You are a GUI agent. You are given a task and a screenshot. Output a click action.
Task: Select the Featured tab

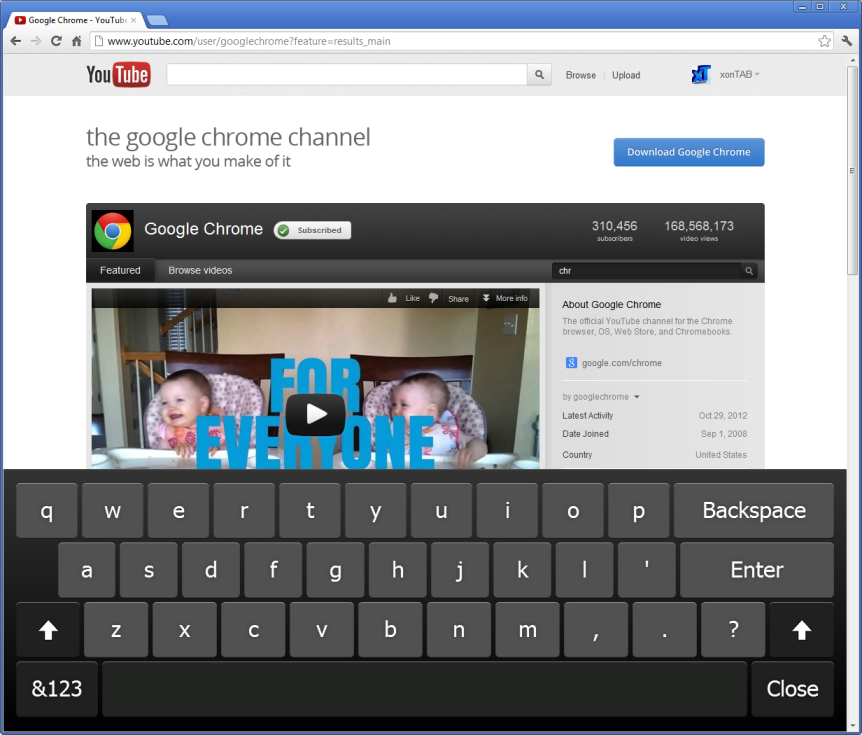click(x=120, y=270)
